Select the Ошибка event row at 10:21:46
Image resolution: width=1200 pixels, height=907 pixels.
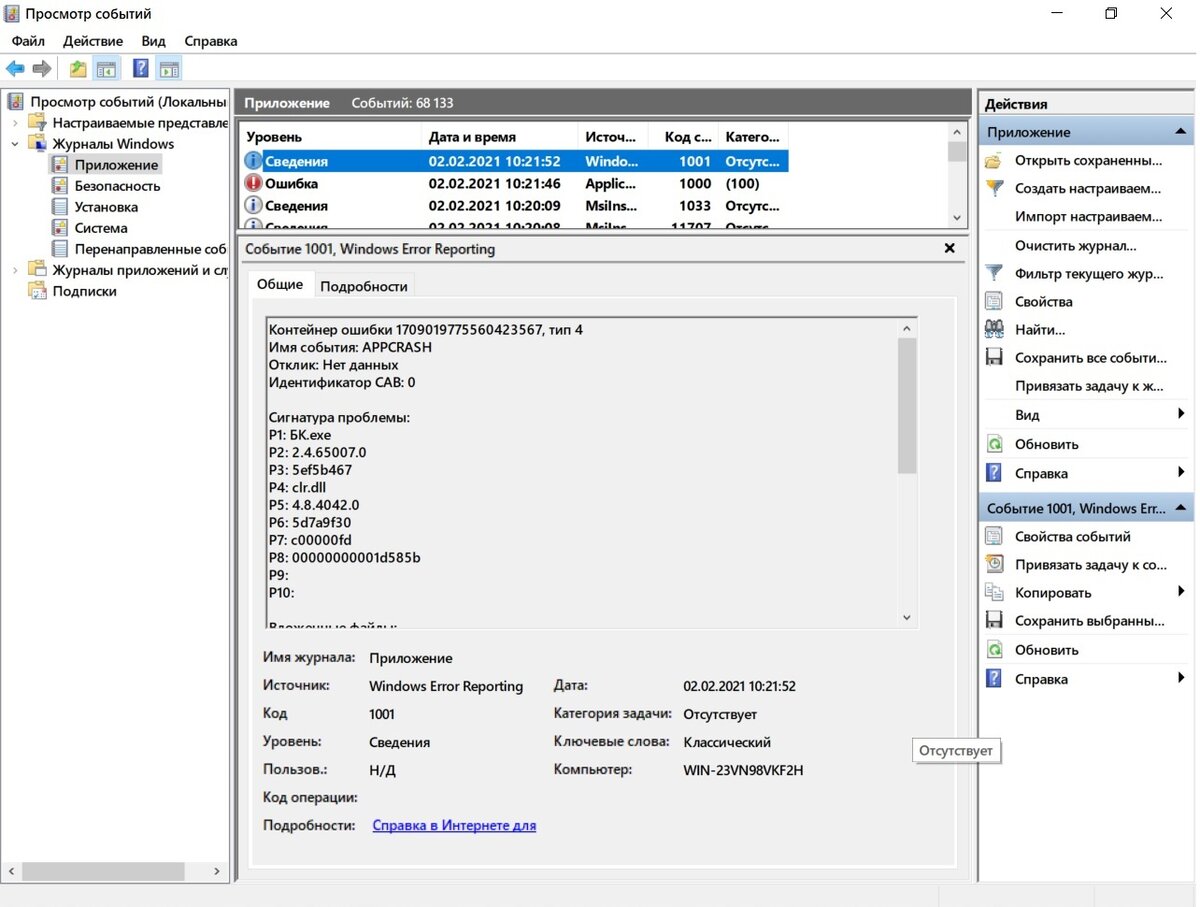point(515,184)
